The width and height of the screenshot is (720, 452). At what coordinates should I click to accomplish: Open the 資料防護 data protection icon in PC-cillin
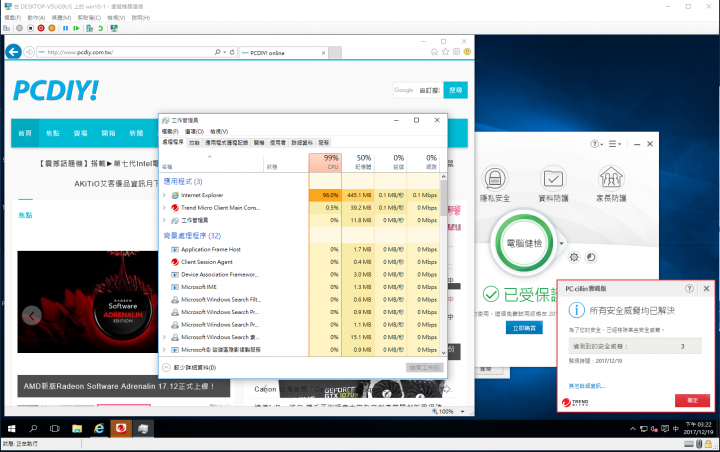click(553, 178)
